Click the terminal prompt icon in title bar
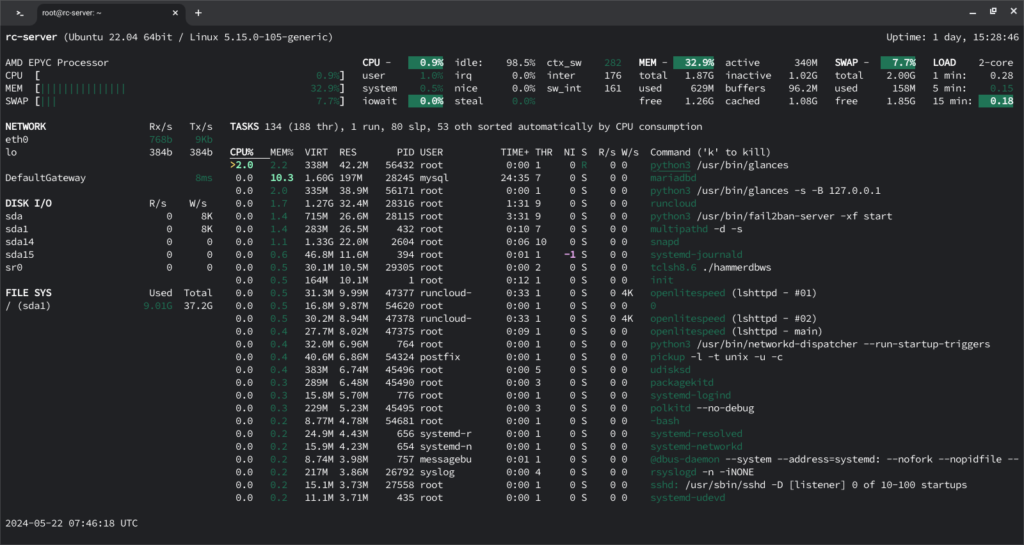Viewport: 1024px width, 545px height. click(20, 13)
